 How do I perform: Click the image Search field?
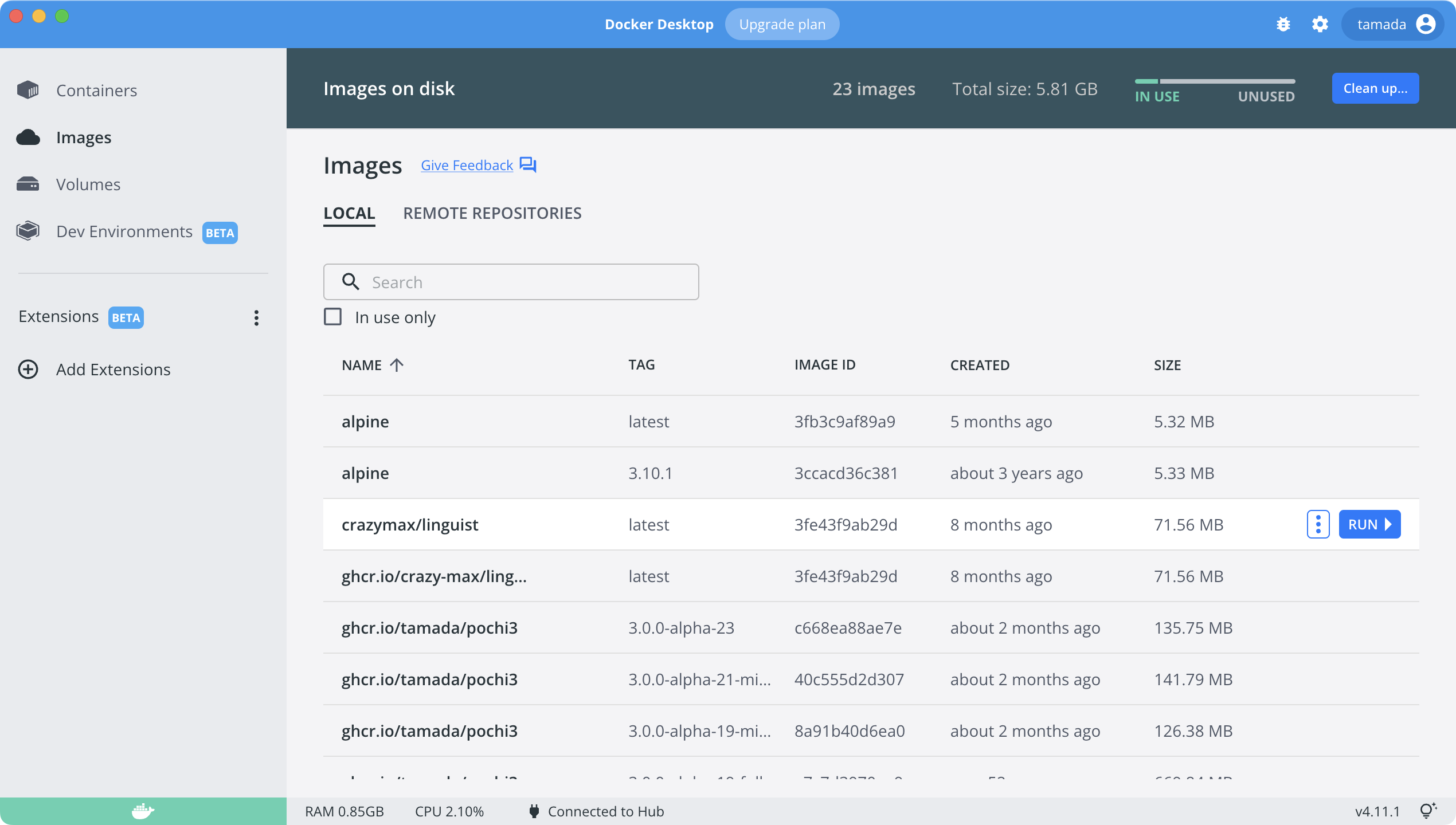click(510, 282)
